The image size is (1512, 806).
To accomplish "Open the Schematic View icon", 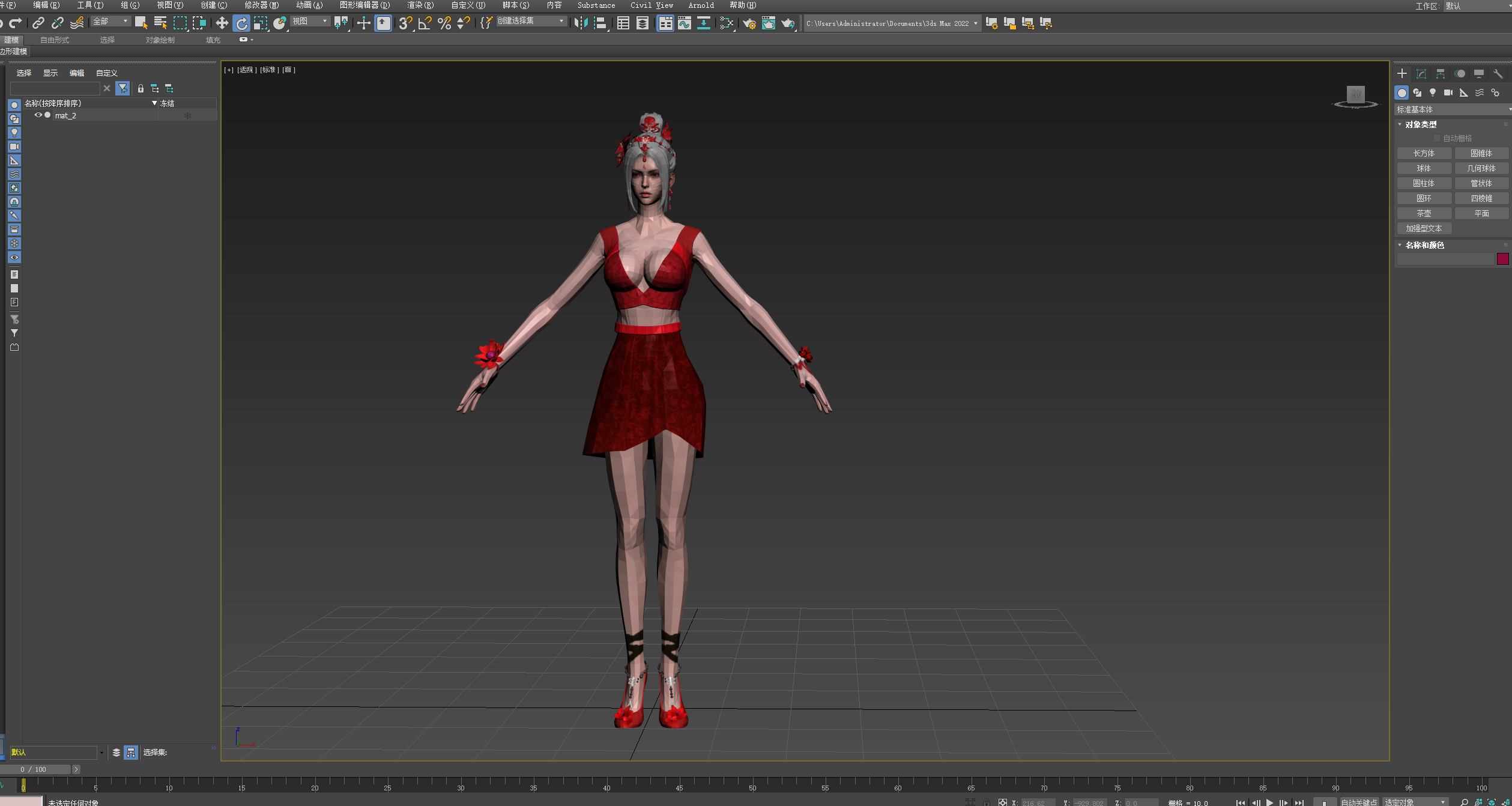I will (x=704, y=23).
